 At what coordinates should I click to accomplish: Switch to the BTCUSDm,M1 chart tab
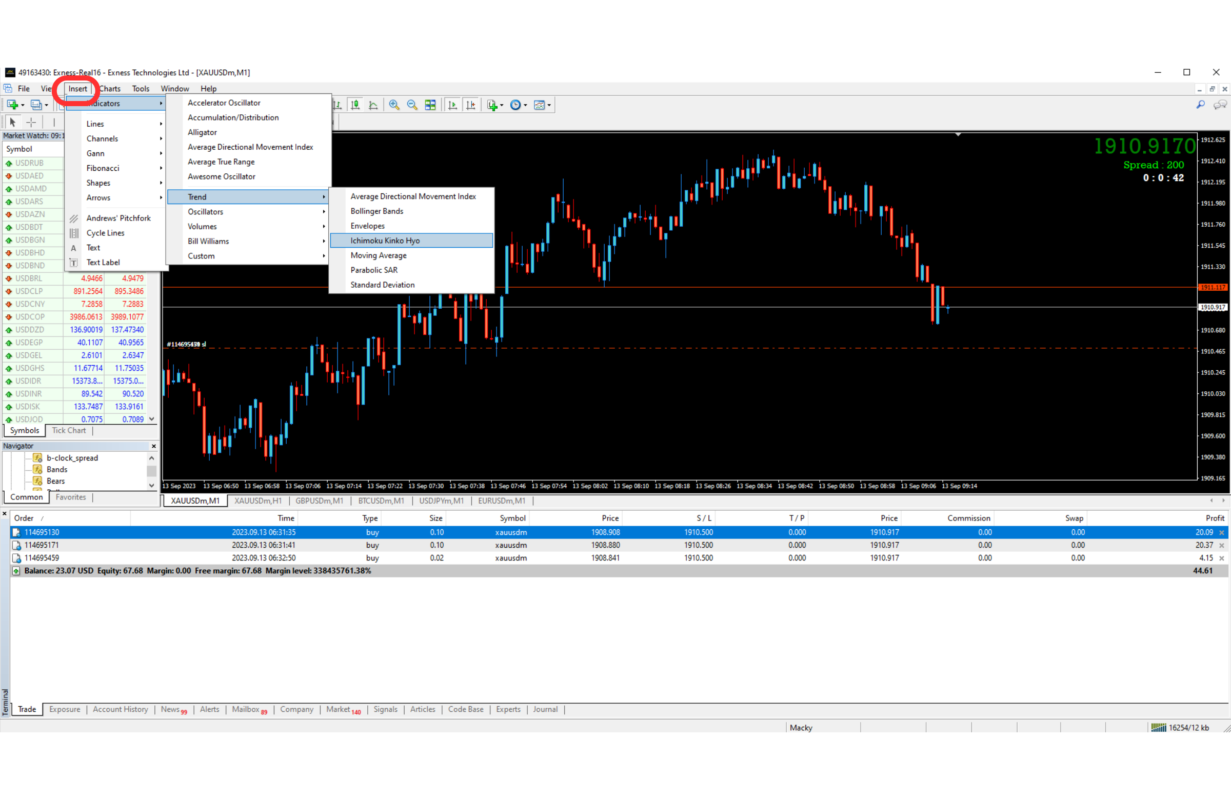click(381, 501)
